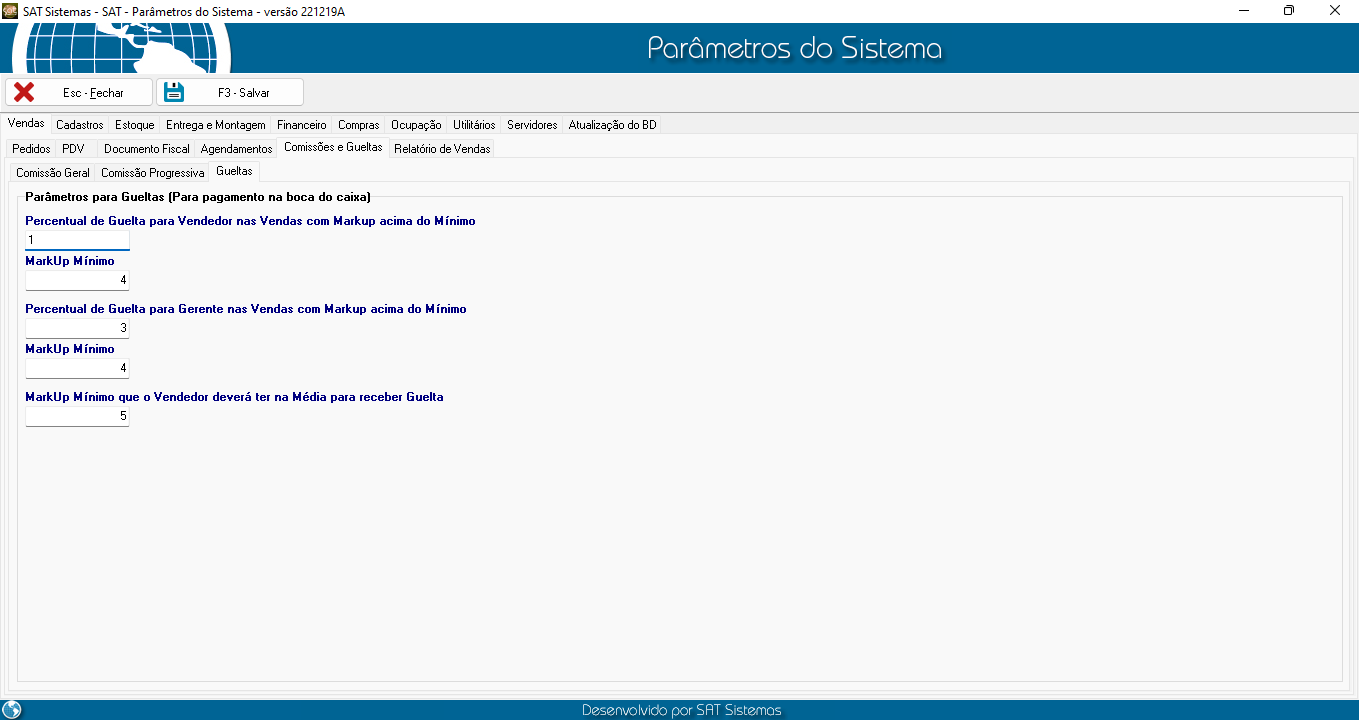Open the Entrega e Montagem tab
Image resolution: width=1359 pixels, height=720 pixels.
click(215, 125)
